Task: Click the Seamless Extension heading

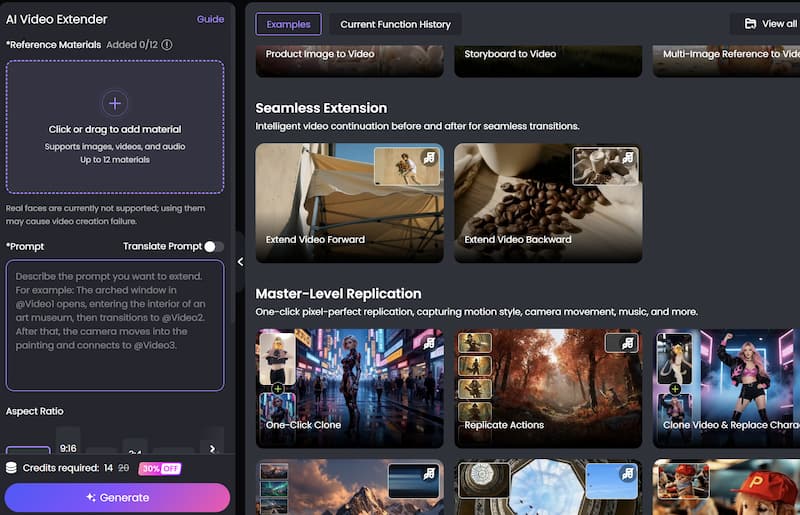Action: (321, 108)
